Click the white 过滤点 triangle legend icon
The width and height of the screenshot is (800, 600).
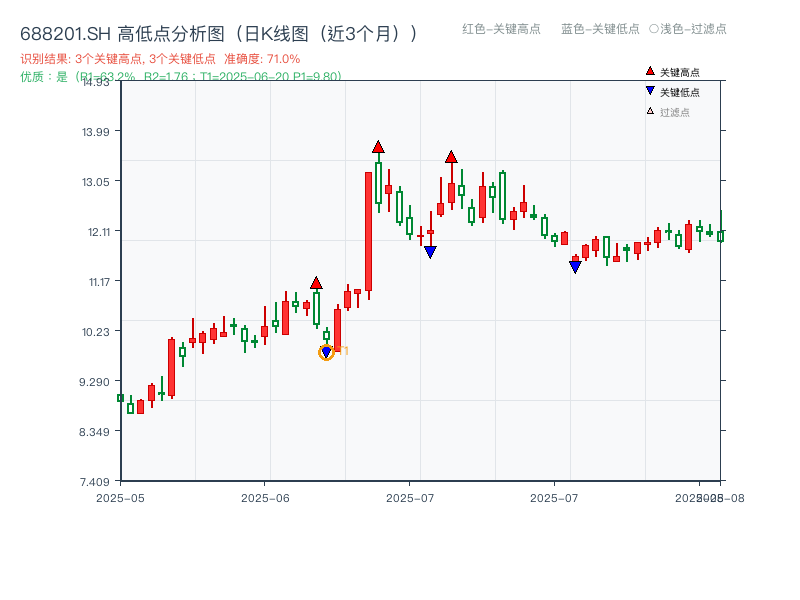click(649, 112)
